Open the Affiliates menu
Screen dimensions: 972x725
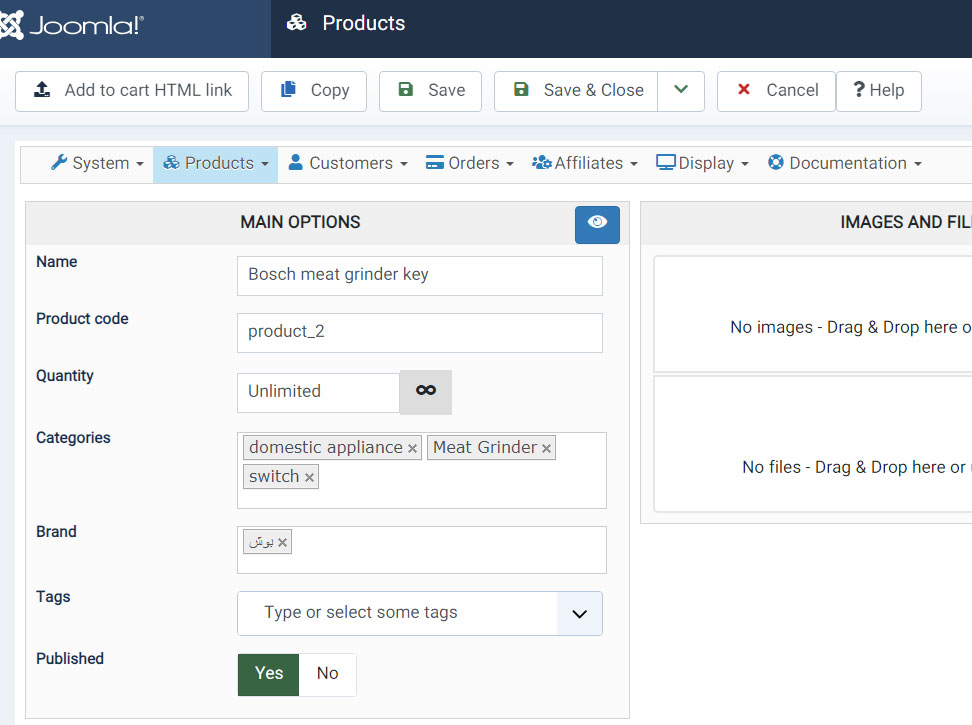(x=585, y=164)
